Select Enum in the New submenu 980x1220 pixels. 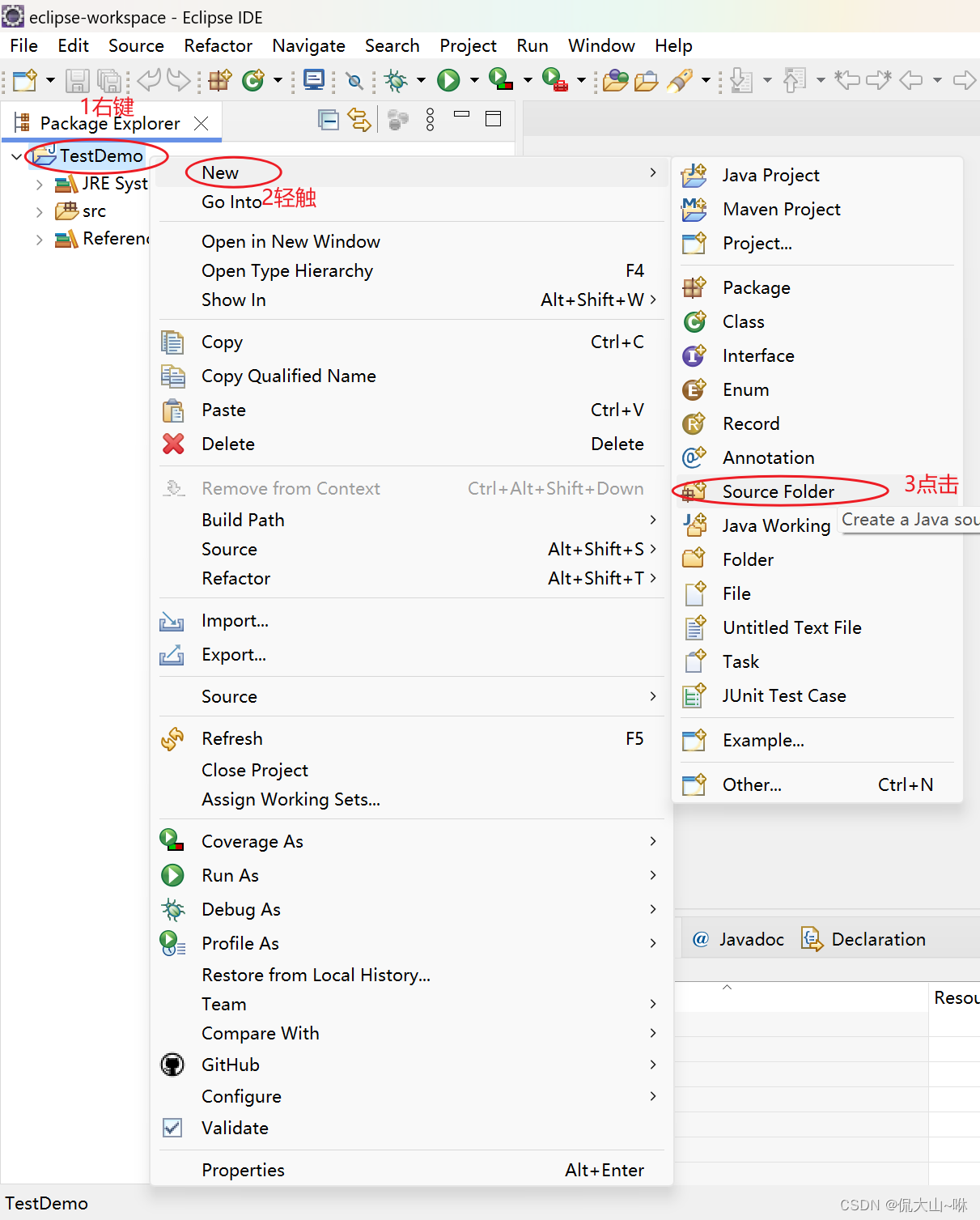click(x=817, y=389)
